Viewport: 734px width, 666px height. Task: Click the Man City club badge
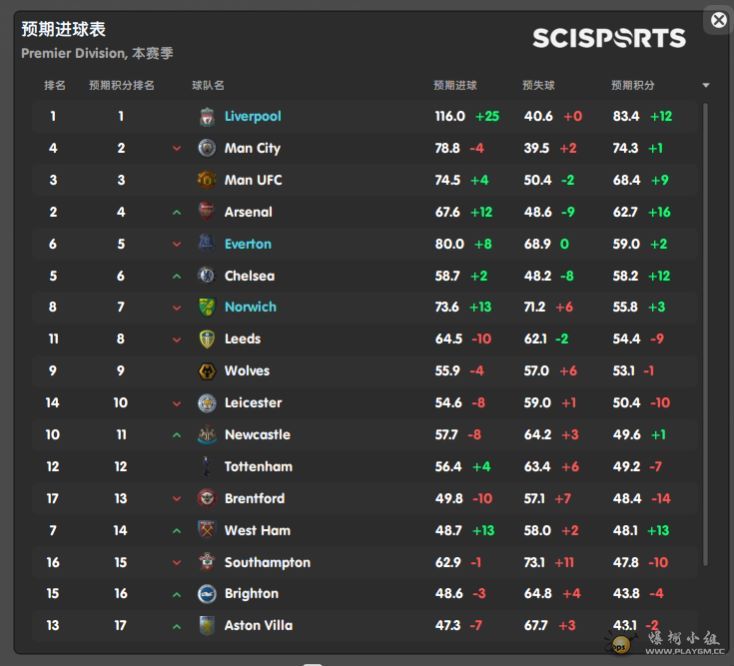206,148
